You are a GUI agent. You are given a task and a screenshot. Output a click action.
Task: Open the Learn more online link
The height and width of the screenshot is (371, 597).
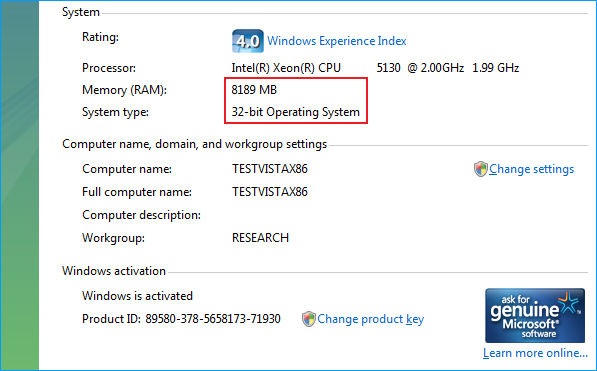(535, 353)
